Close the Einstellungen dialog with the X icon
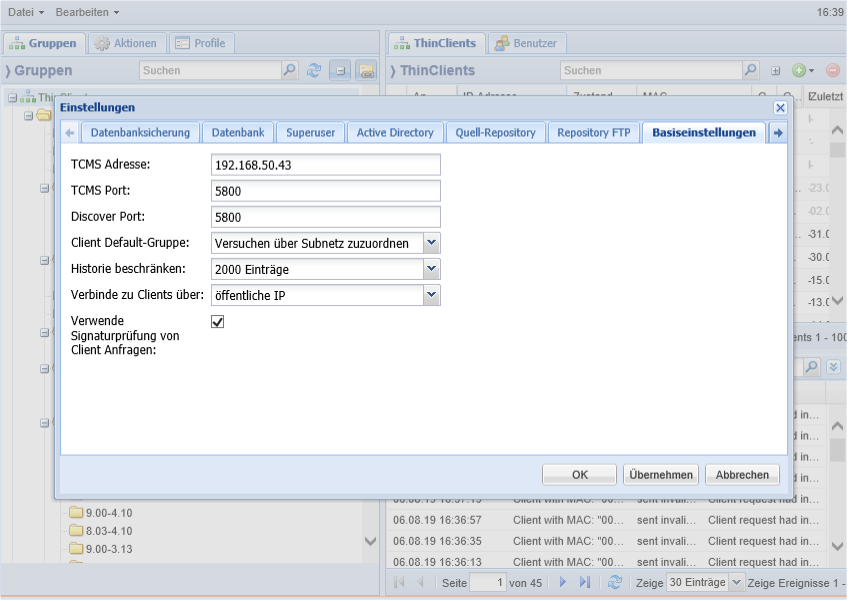 (x=780, y=107)
